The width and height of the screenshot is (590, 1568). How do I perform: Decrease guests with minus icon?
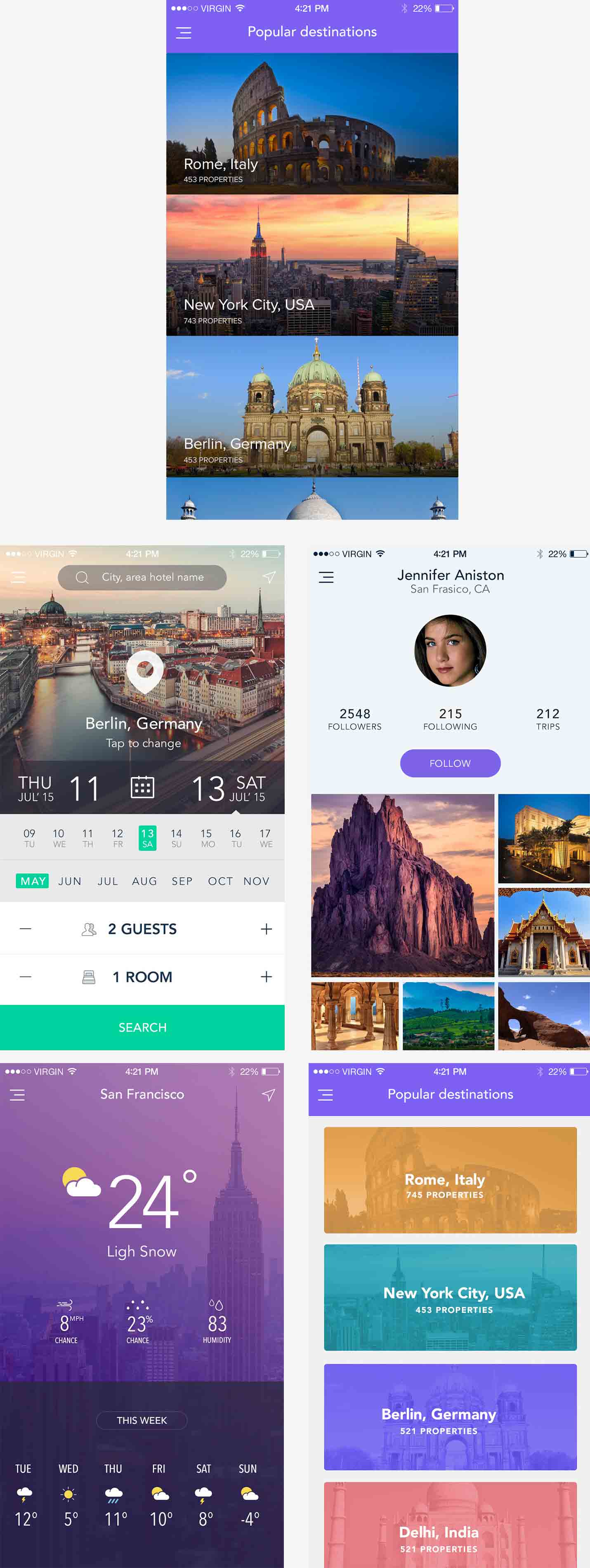click(x=26, y=928)
